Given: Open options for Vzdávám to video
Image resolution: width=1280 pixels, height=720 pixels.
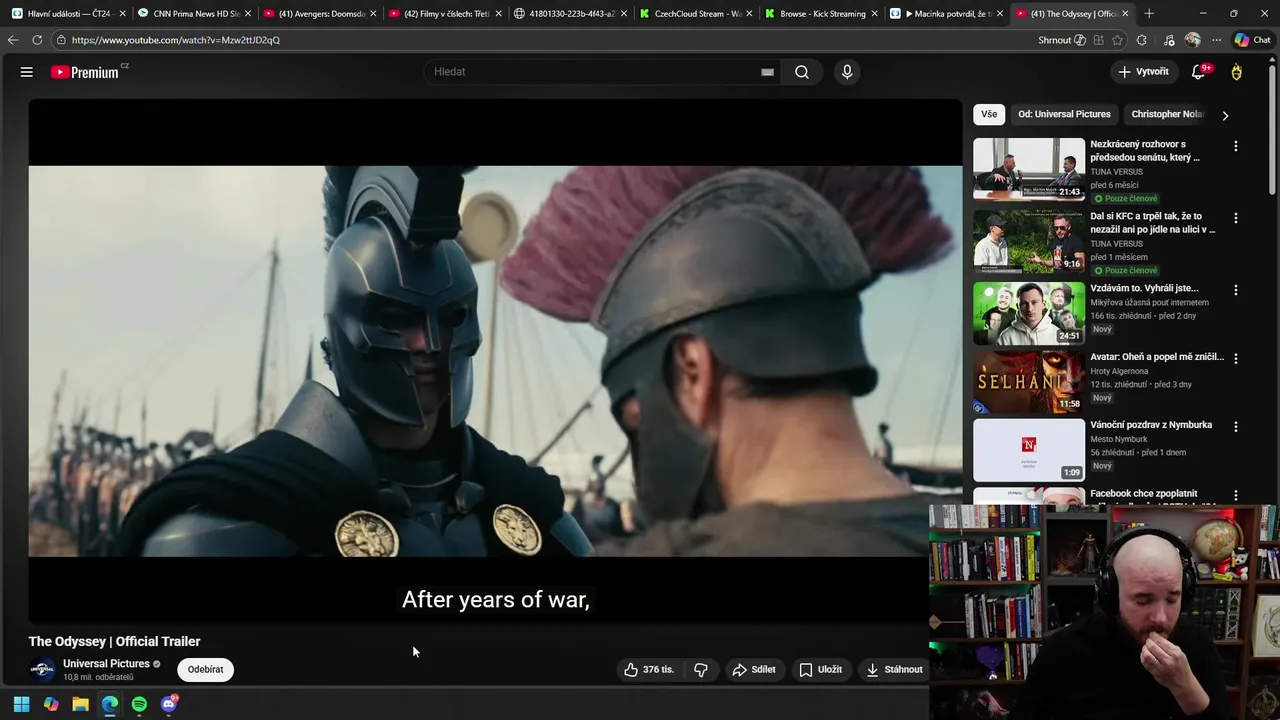Looking at the screenshot, I should [x=1236, y=290].
